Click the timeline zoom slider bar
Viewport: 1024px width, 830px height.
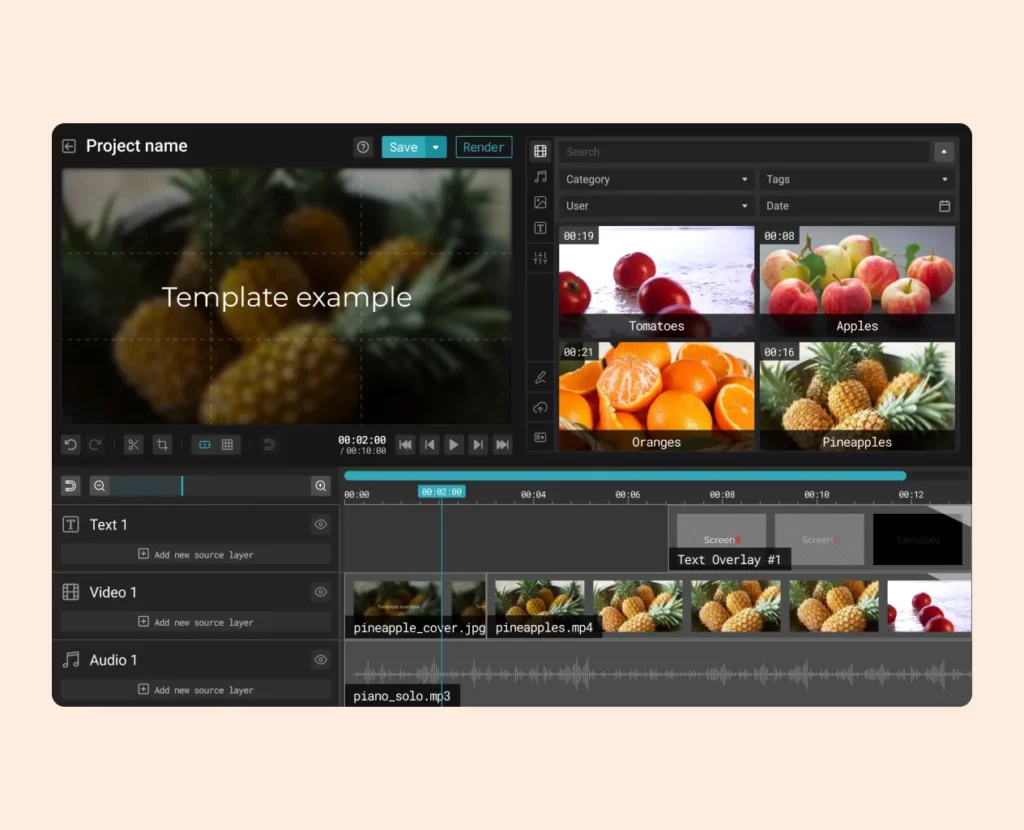tap(210, 486)
